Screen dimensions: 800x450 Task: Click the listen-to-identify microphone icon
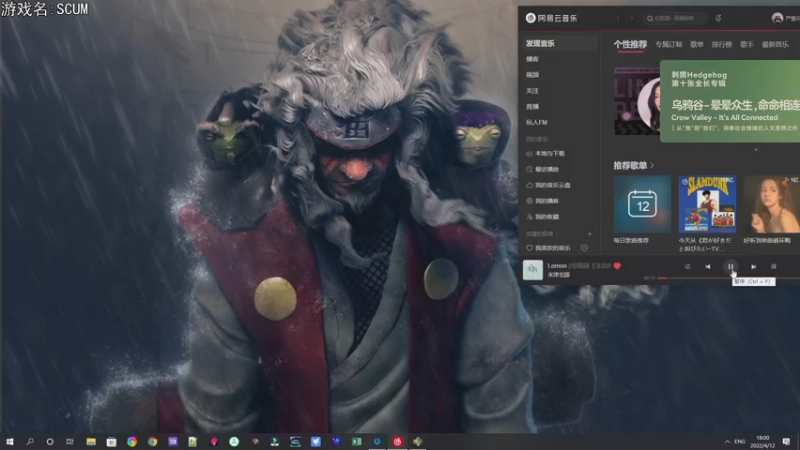[718, 18]
